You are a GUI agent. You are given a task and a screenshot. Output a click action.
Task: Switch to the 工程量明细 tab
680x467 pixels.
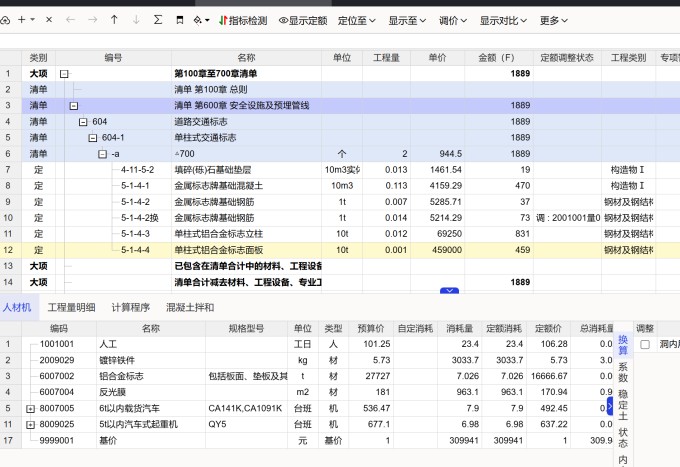point(71,307)
